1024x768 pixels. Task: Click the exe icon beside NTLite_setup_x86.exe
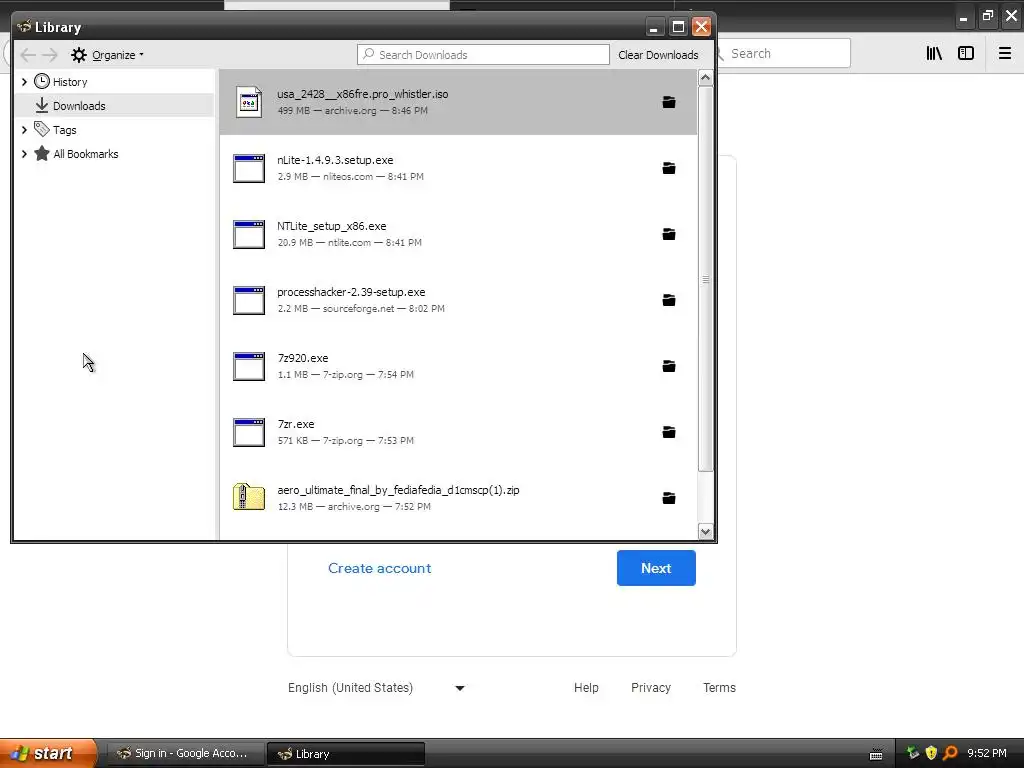coord(249,234)
